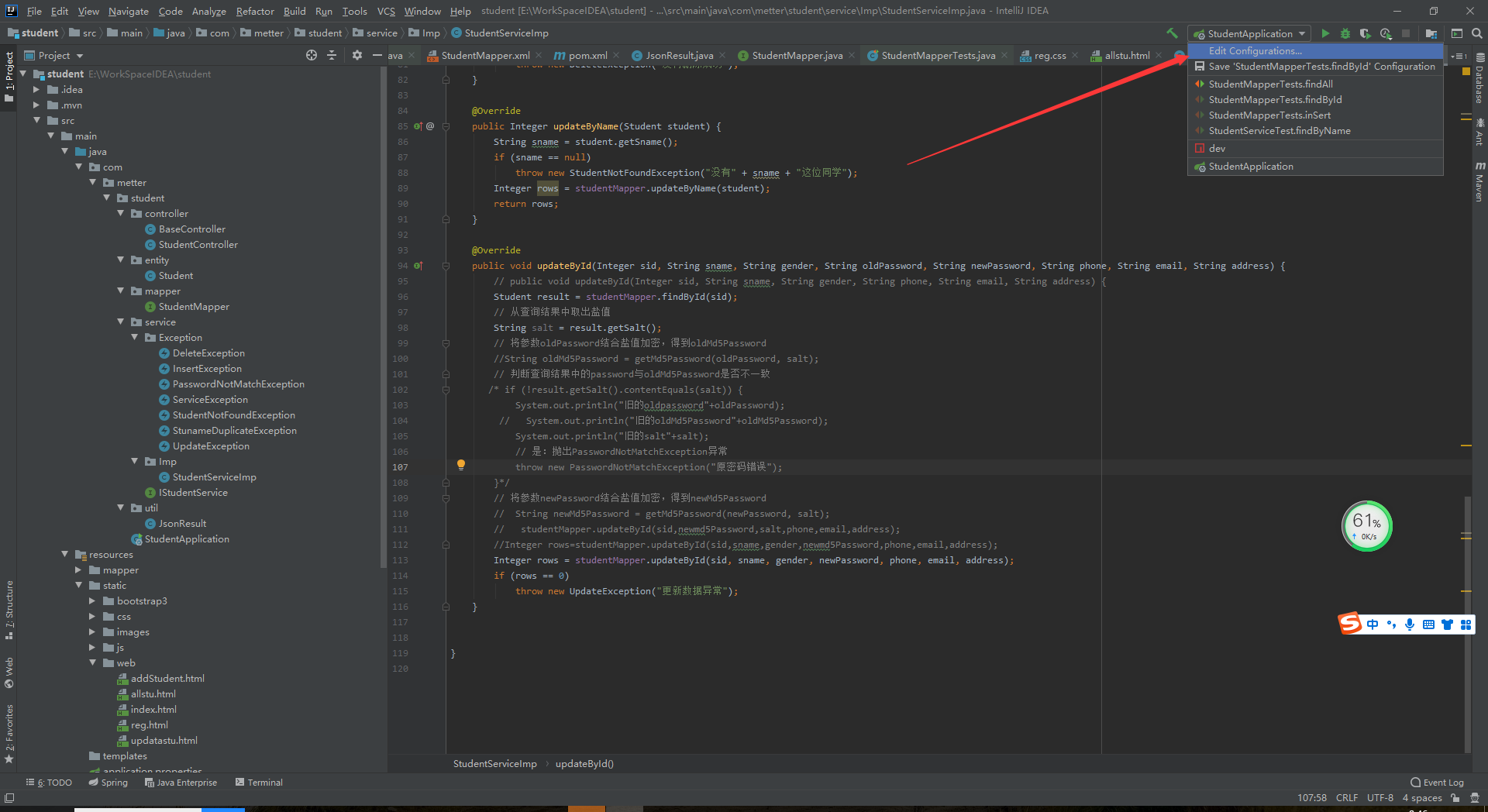The width and height of the screenshot is (1488, 812).
Task: Hide the Project panel with minus icon
Action: (377, 55)
